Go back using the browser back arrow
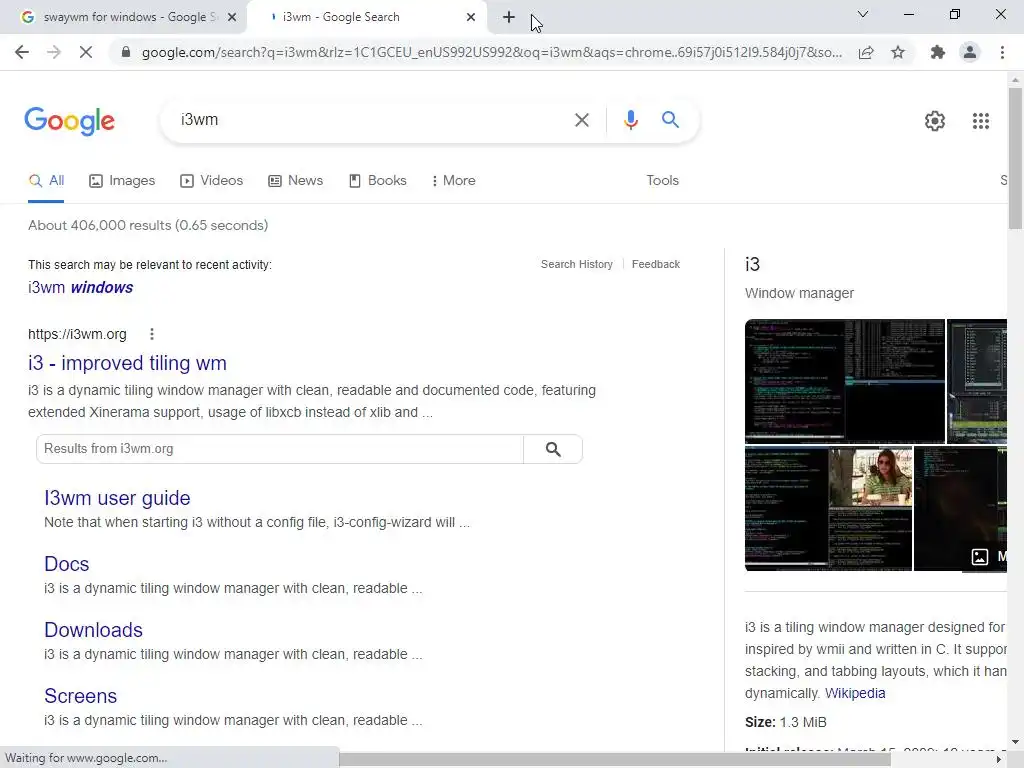Image resolution: width=1024 pixels, height=768 pixels. click(22, 52)
